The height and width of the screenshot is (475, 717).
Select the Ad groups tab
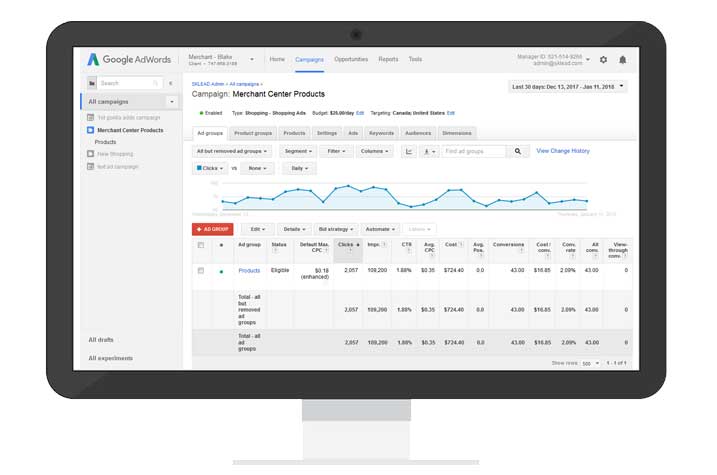(x=210, y=133)
